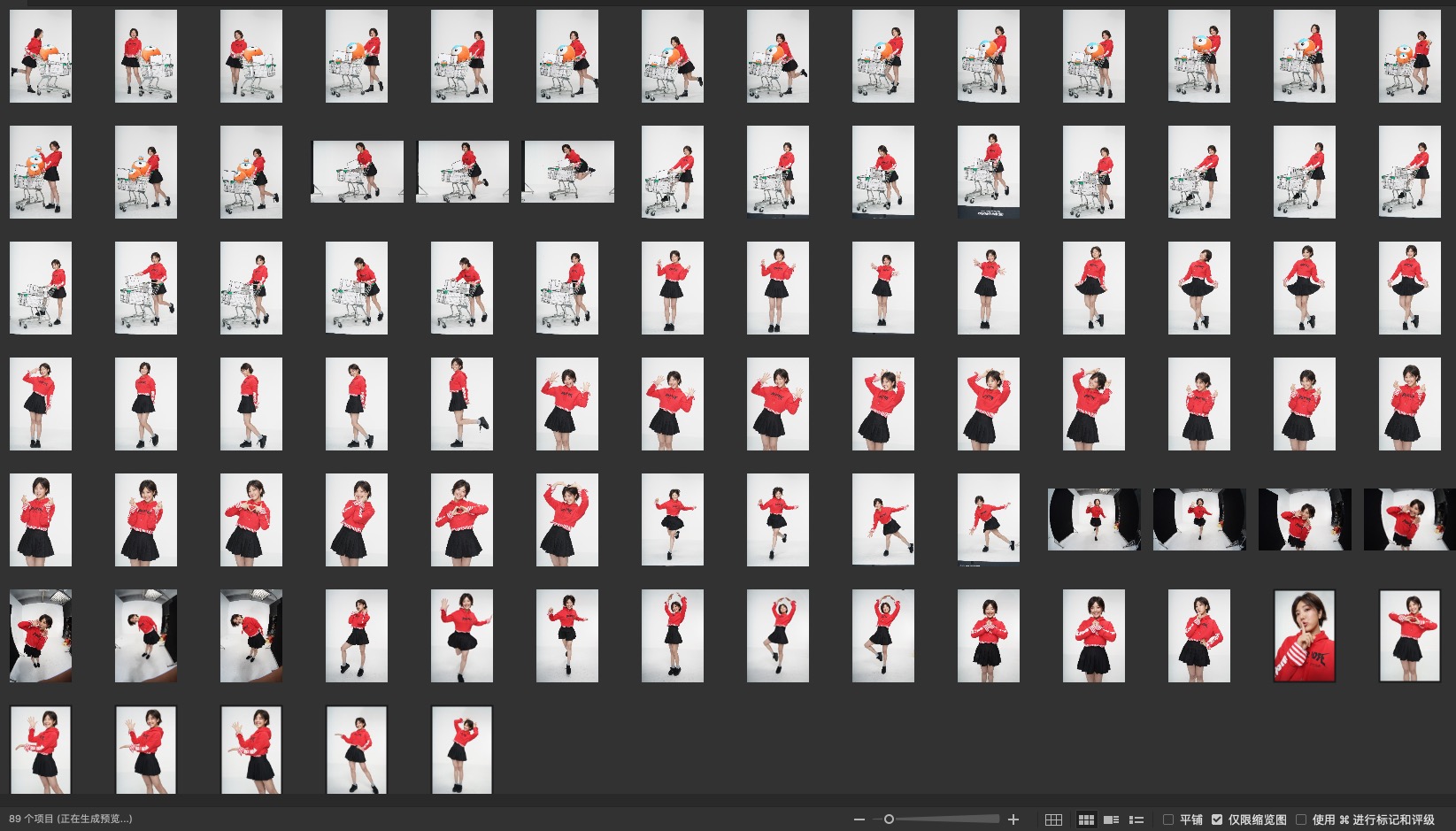This screenshot has width=1456, height=831.
Task: Select the close-up portrait thumbnail with finger on lips
Action: (1304, 635)
